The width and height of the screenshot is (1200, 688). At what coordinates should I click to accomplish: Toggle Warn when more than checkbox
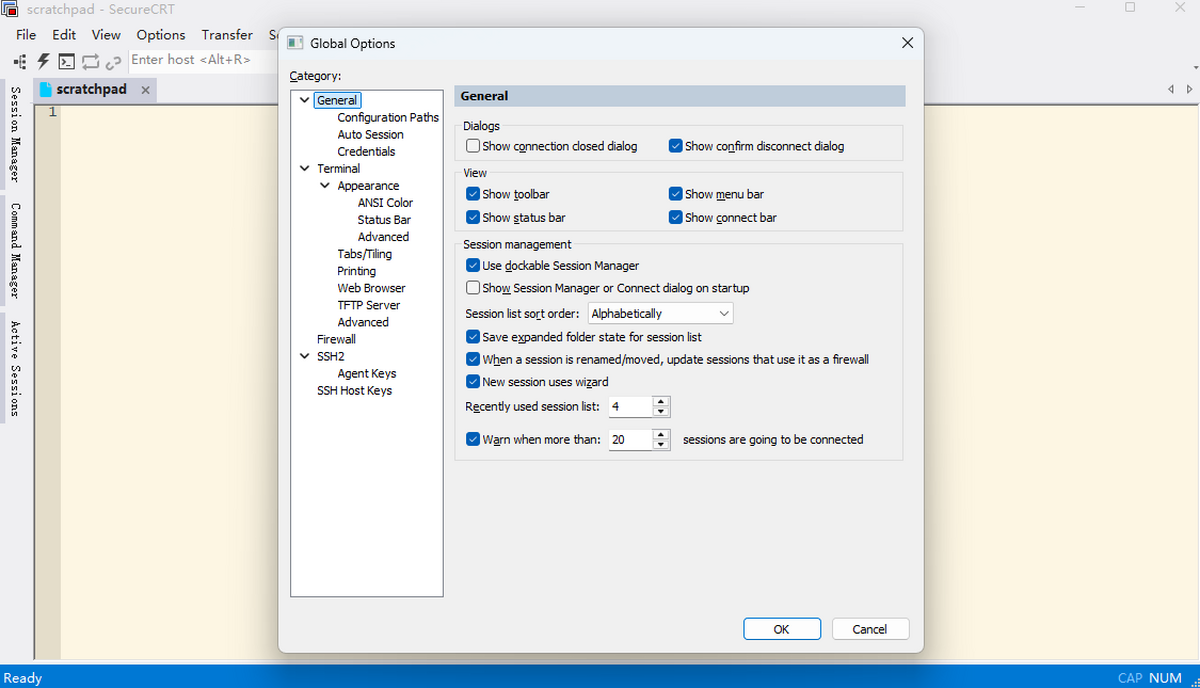(x=473, y=439)
